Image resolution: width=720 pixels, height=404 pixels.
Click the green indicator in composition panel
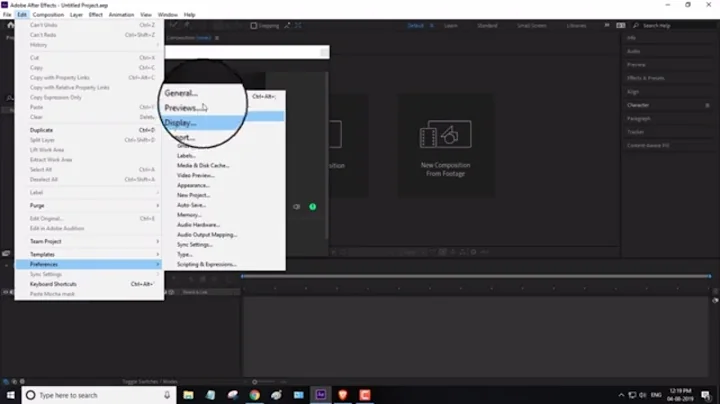[312, 207]
